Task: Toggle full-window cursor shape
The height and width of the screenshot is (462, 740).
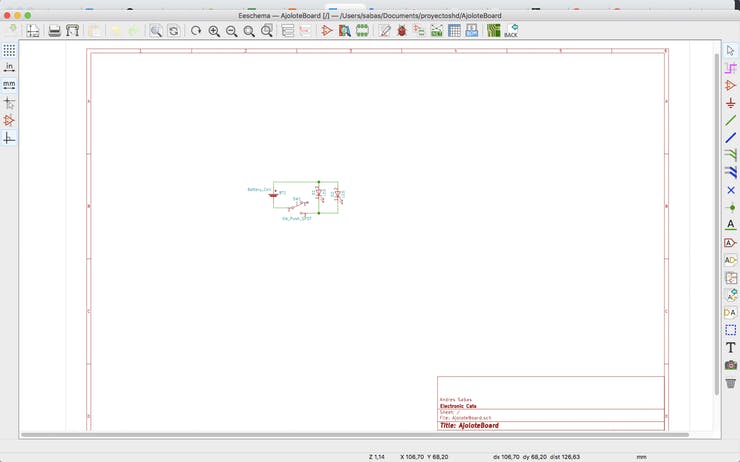Action: (x=9, y=103)
